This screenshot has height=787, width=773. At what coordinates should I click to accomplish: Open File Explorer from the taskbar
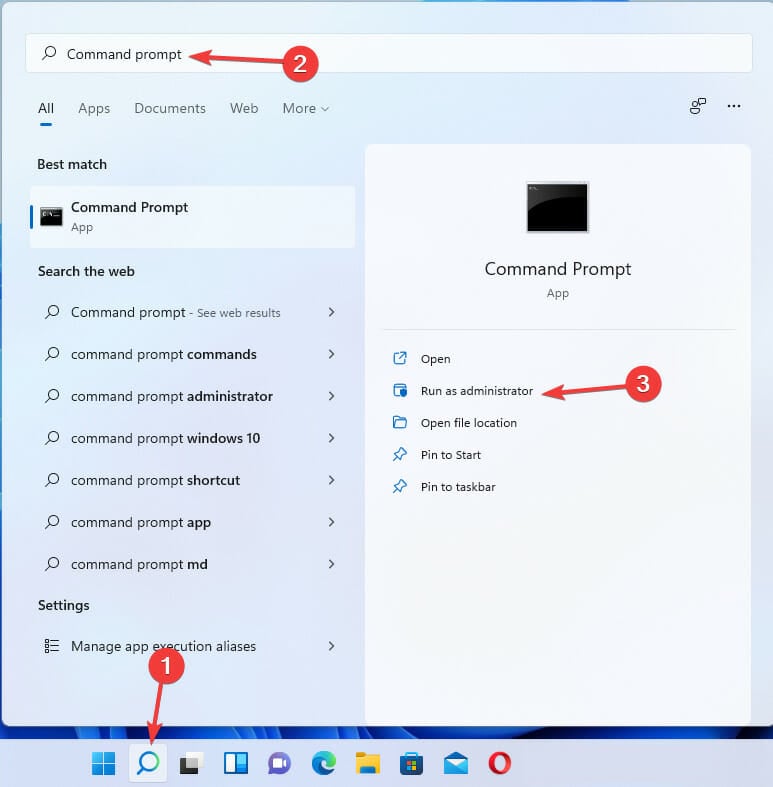point(368,763)
